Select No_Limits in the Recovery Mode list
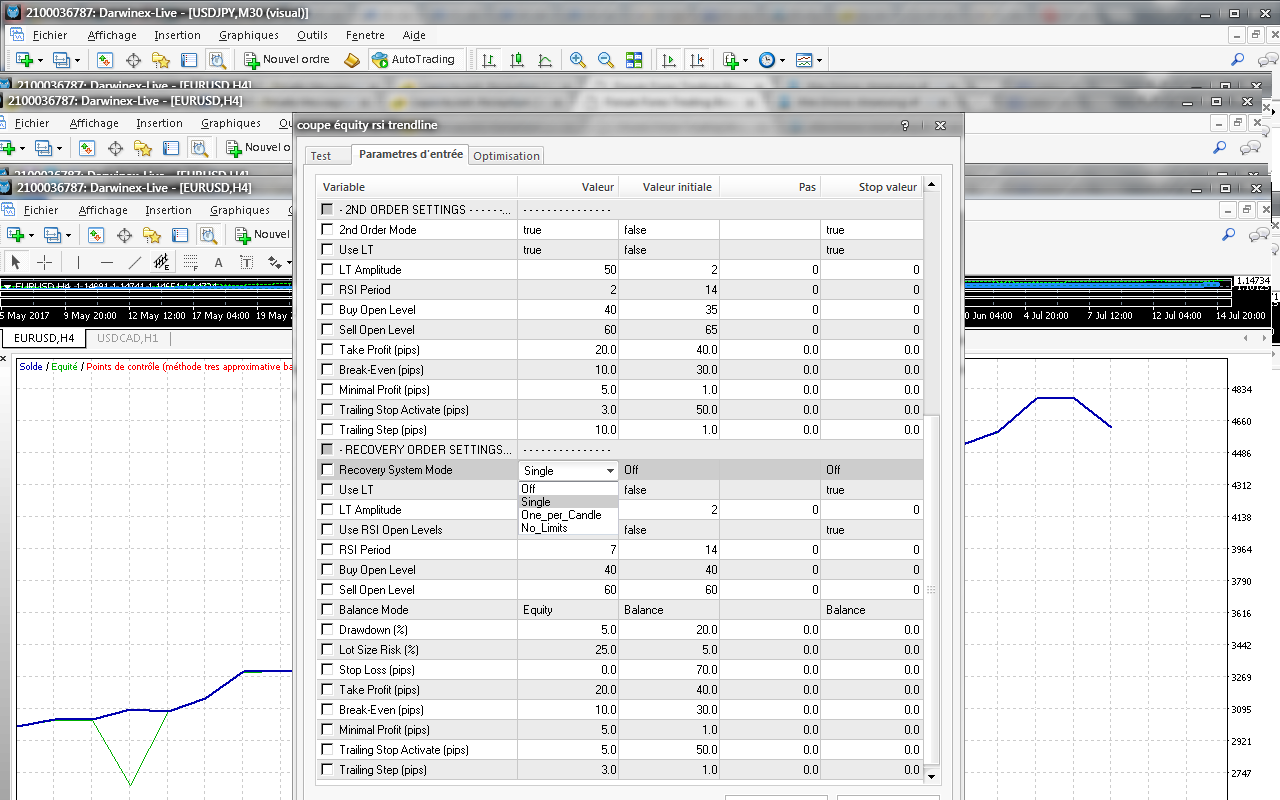 pos(544,528)
